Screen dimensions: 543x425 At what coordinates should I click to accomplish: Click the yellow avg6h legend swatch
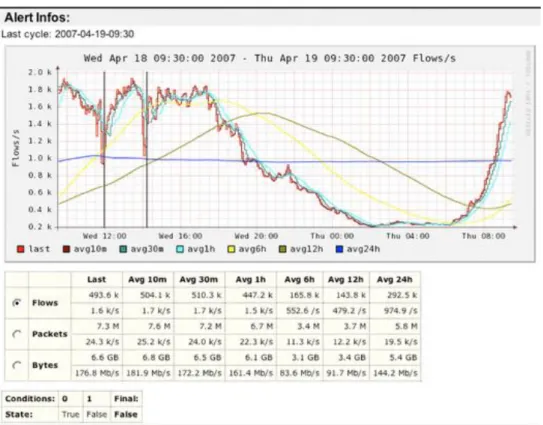(x=231, y=249)
